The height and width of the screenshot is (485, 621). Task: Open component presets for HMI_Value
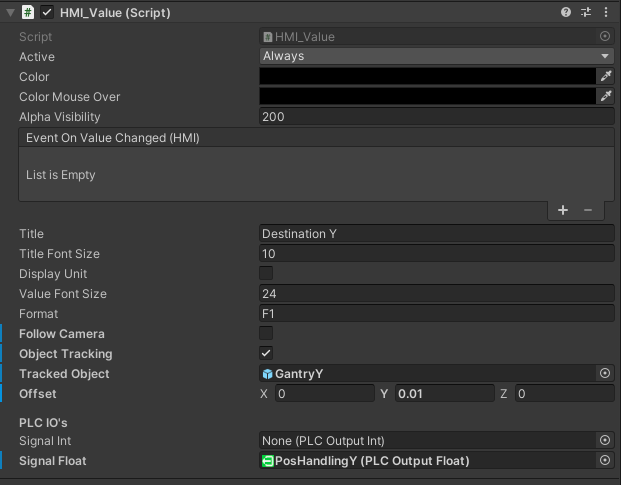(x=586, y=13)
